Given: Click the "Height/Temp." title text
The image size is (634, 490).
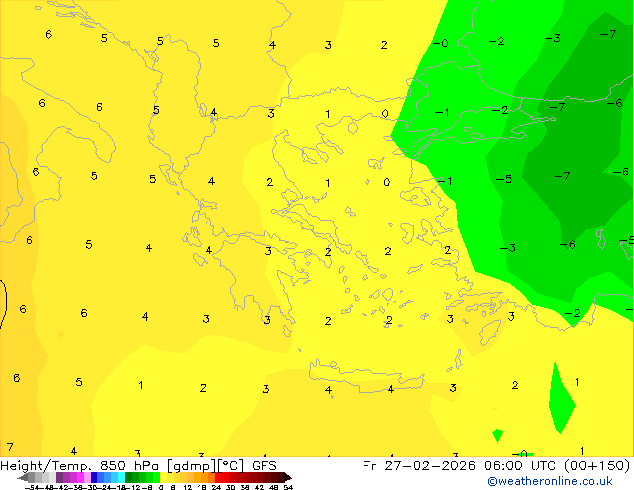Looking at the screenshot, I should coord(44,466).
